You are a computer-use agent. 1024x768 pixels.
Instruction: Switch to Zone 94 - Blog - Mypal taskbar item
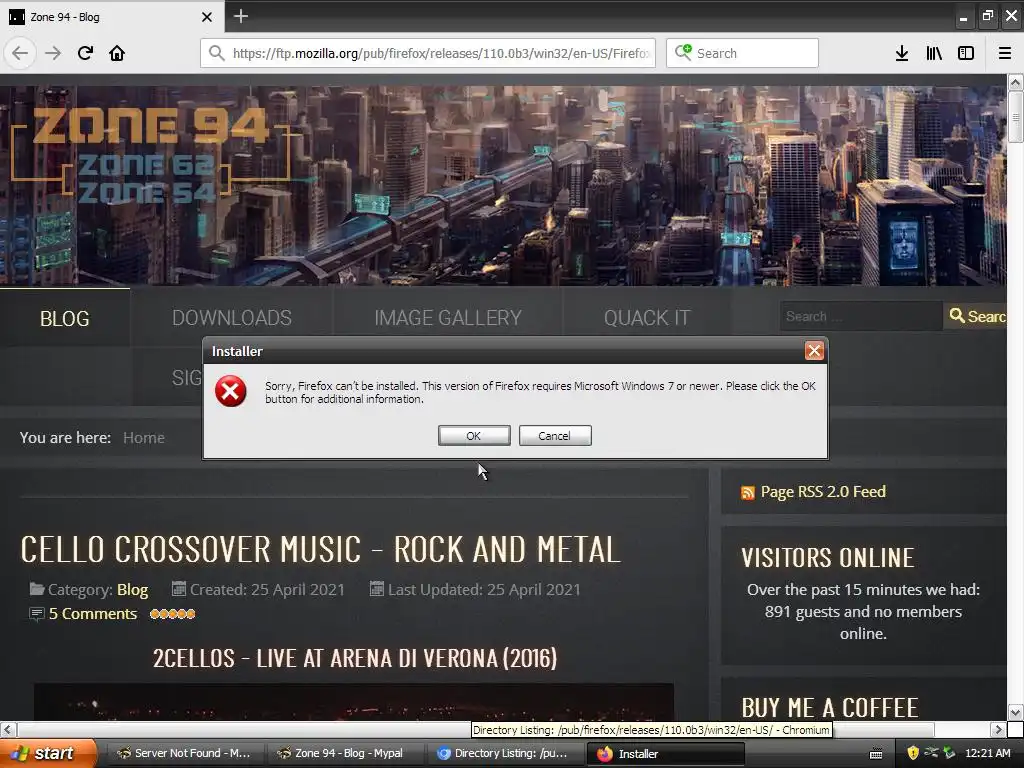coord(344,754)
